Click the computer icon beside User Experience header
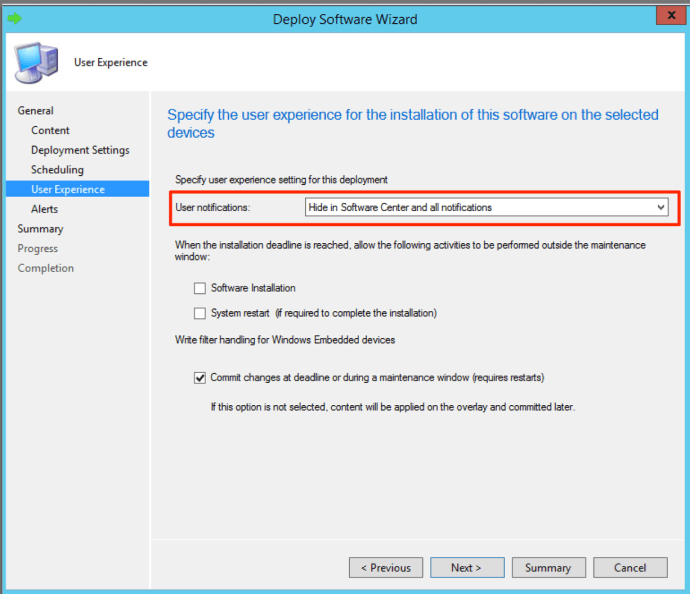The width and height of the screenshot is (690, 594). [36, 62]
